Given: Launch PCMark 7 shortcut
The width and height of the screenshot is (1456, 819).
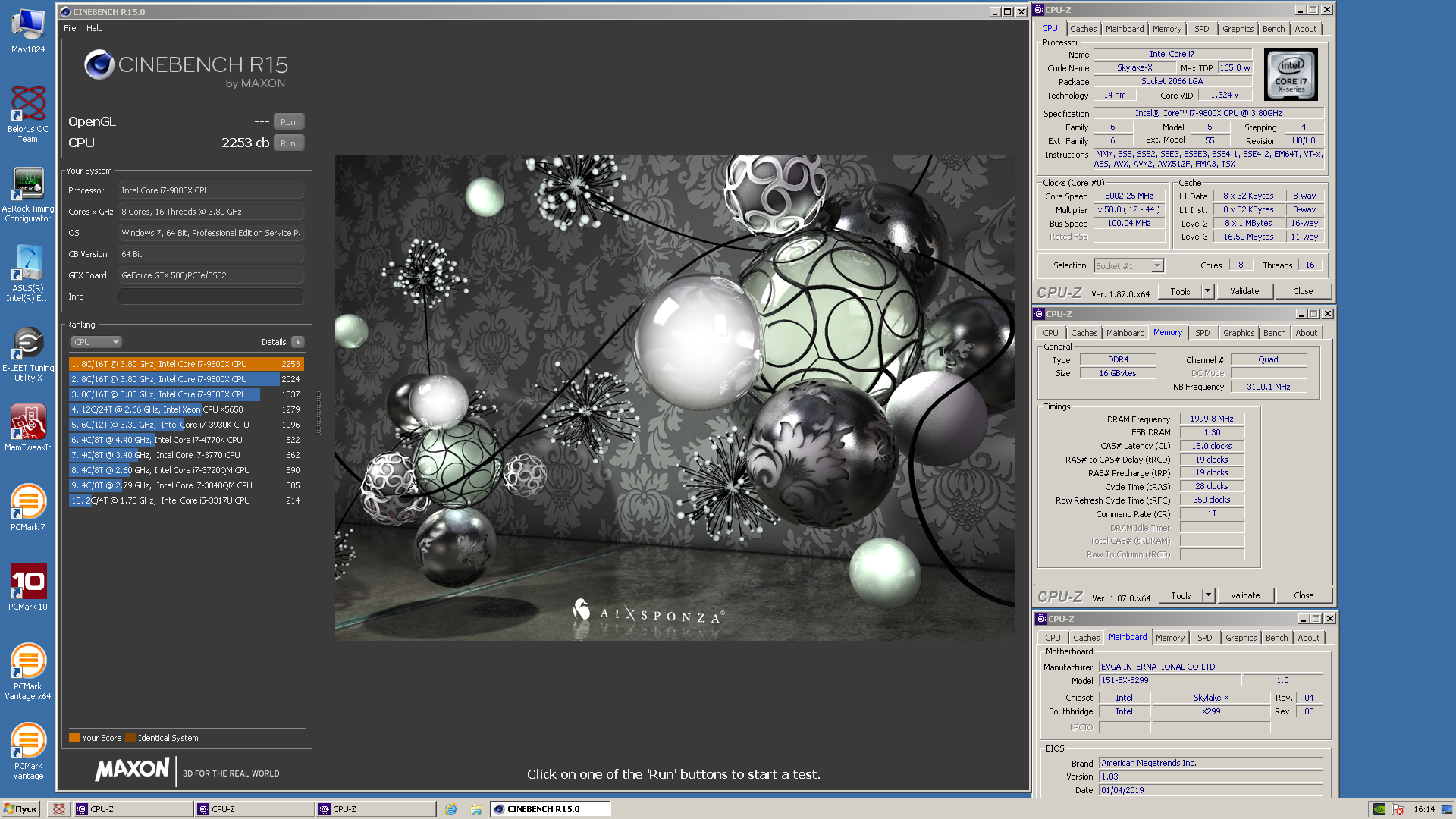Looking at the screenshot, I should click(28, 507).
